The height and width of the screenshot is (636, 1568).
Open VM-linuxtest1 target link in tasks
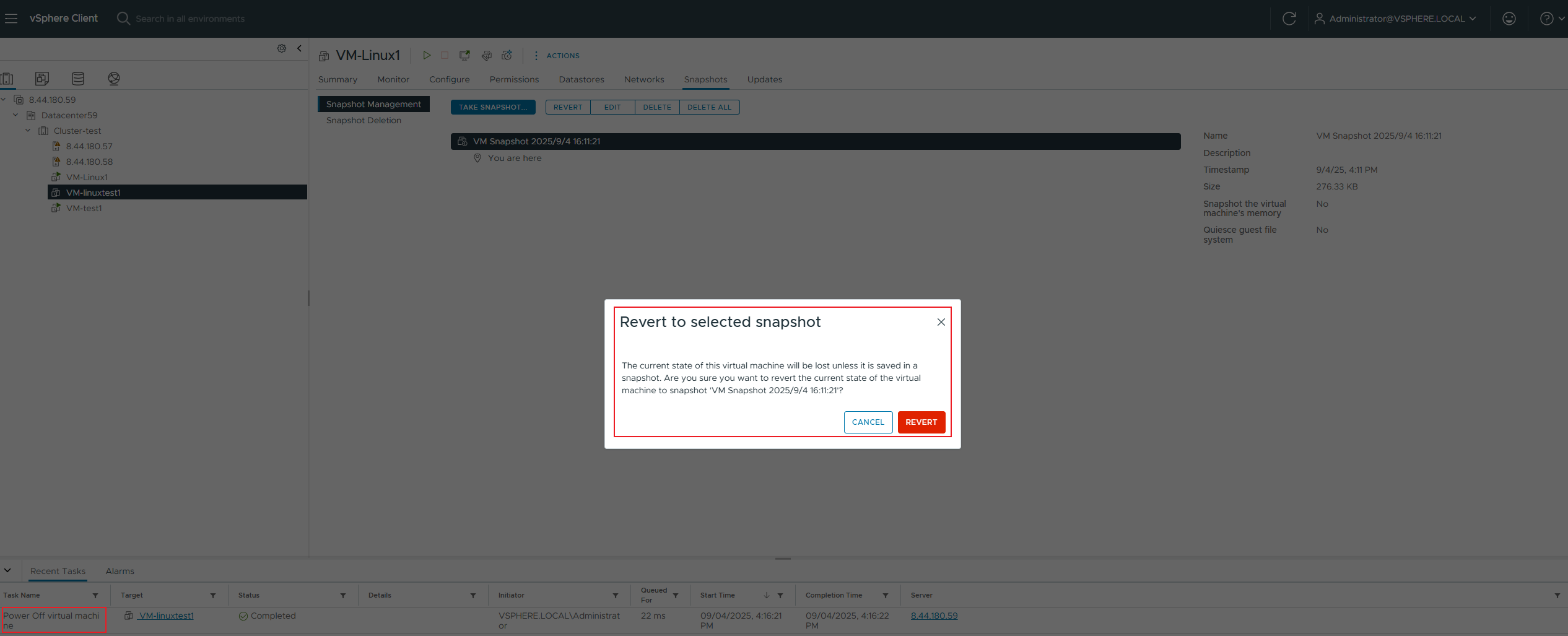point(165,616)
